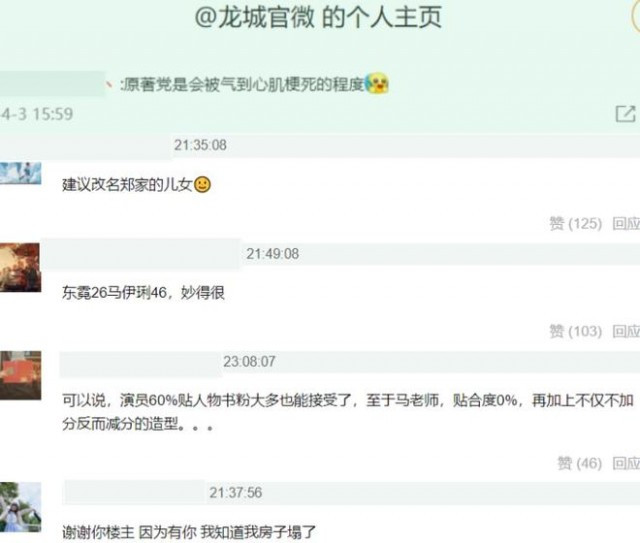The width and height of the screenshot is (640, 543).
Task: Open avatar next to 东霓26马伊琍46 comment
Action: pos(20,267)
